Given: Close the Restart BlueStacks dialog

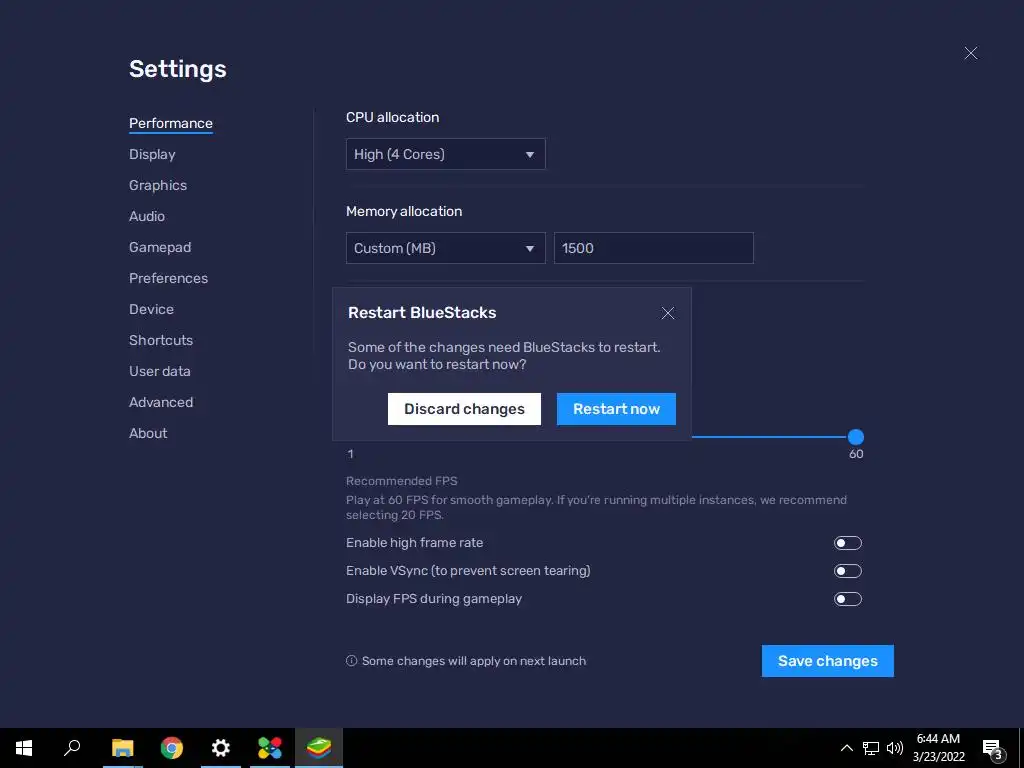Looking at the screenshot, I should click(x=667, y=313).
